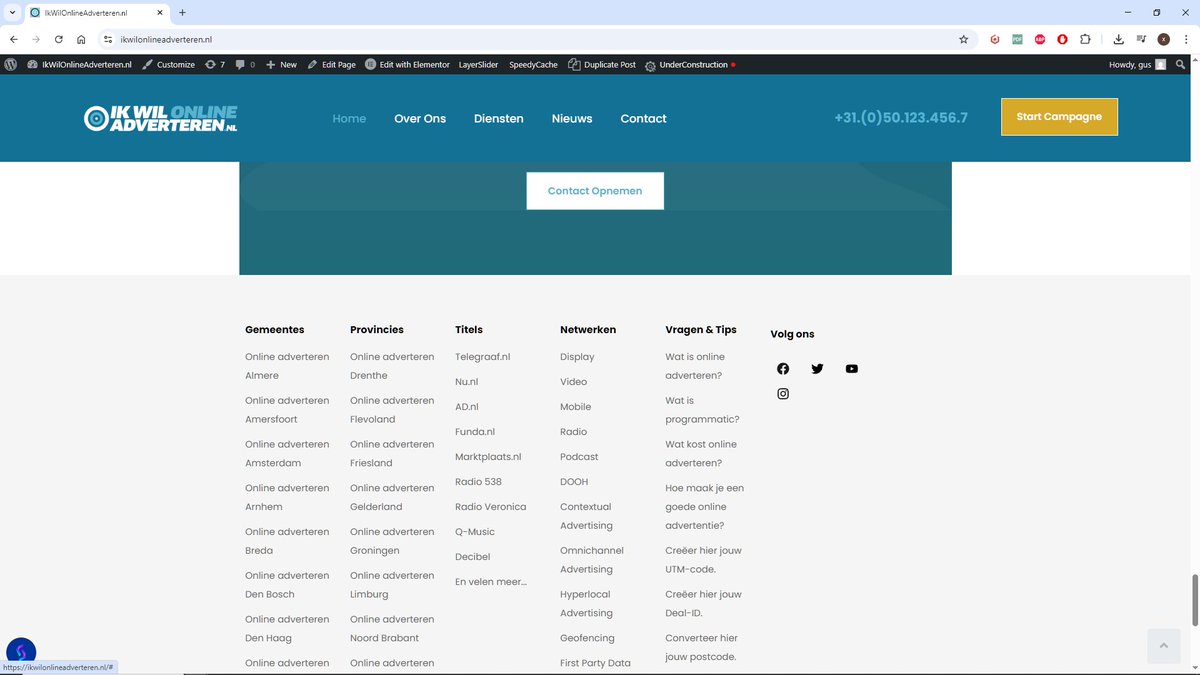1200x675 pixels.
Task: Click the media control icon in the toolbar
Action: pos(1141,39)
